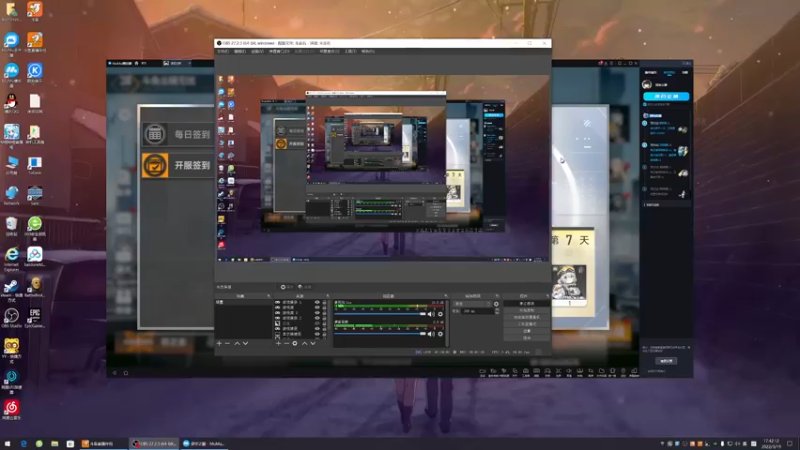Click the start virtual camera button
The image size is (800, 450).
pyautogui.click(x=527, y=317)
